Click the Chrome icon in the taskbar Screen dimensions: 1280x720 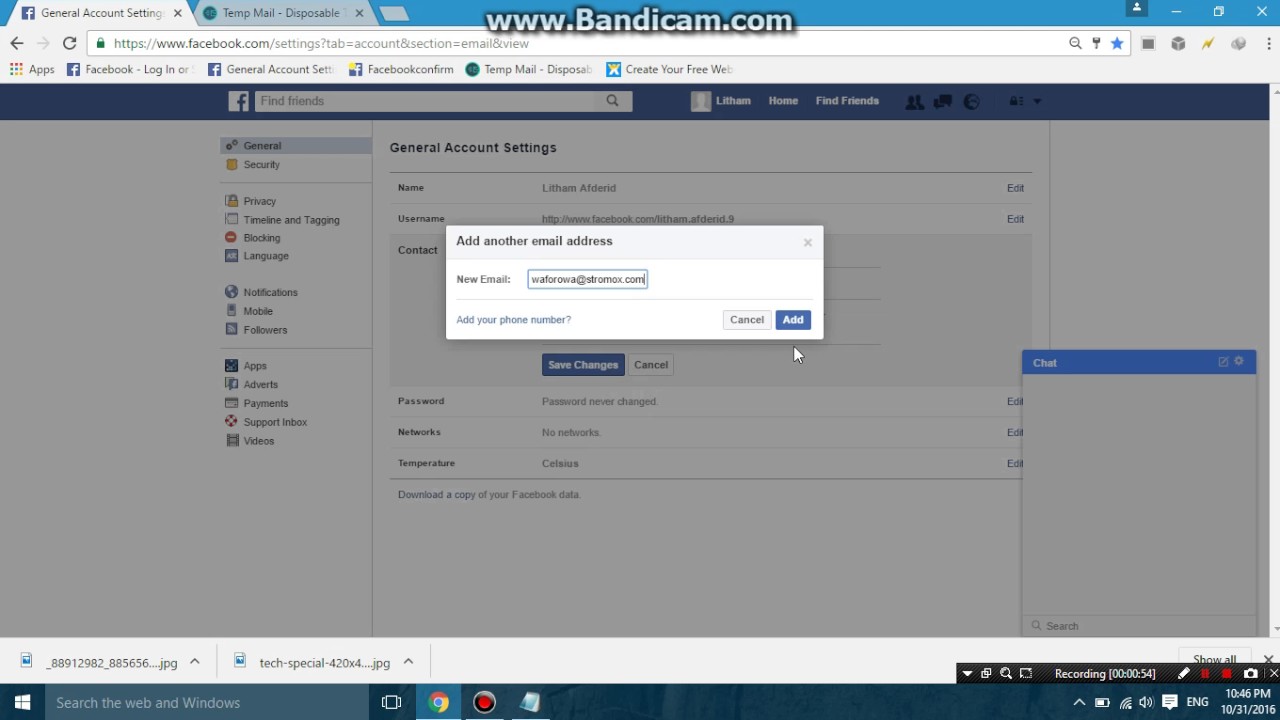pyautogui.click(x=439, y=703)
